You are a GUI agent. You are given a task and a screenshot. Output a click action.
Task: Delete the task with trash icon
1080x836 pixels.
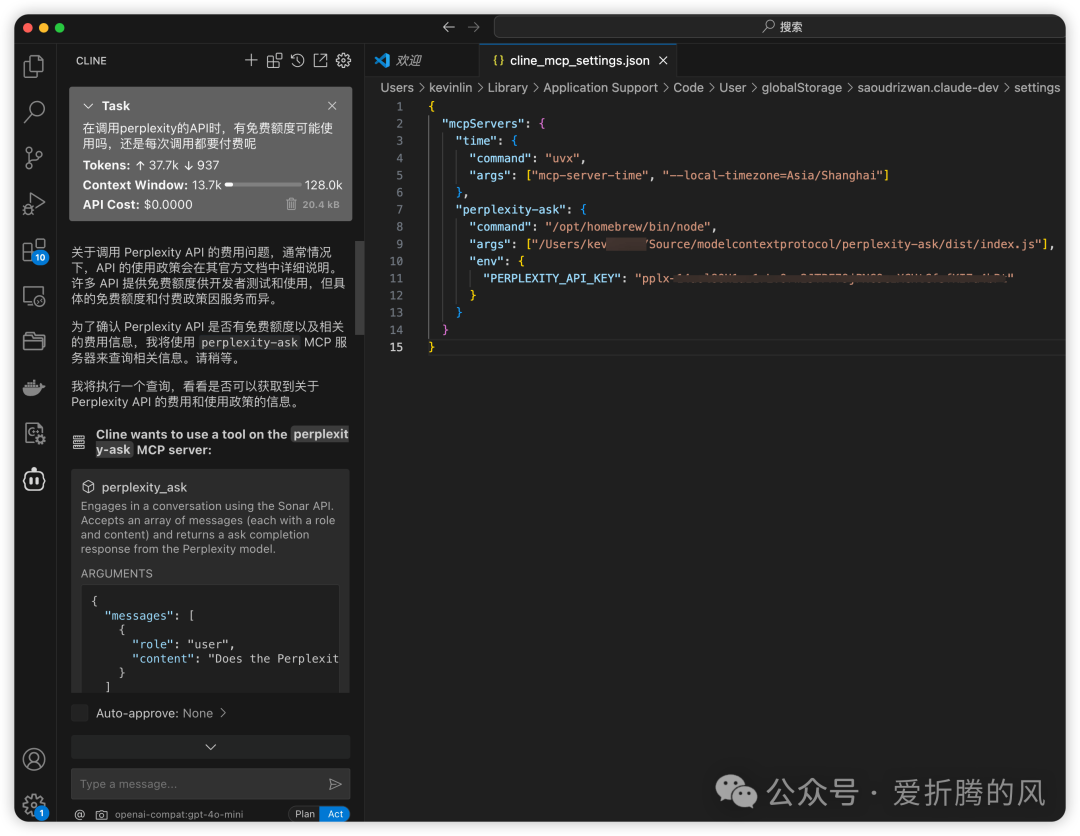pos(291,204)
